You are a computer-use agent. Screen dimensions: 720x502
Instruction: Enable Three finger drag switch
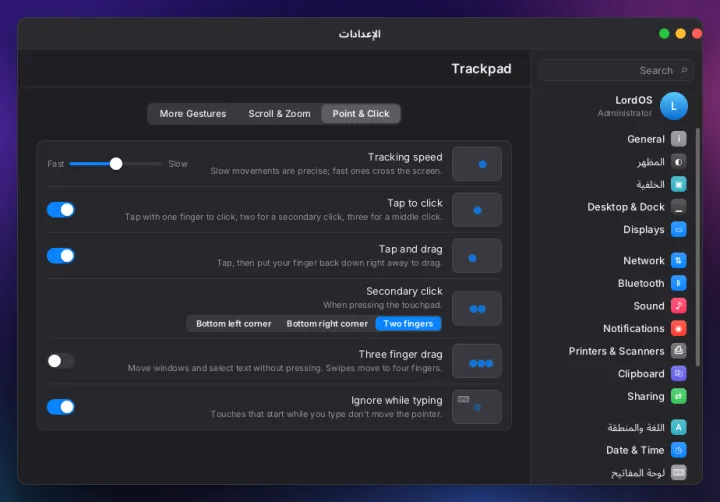click(x=61, y=361)
